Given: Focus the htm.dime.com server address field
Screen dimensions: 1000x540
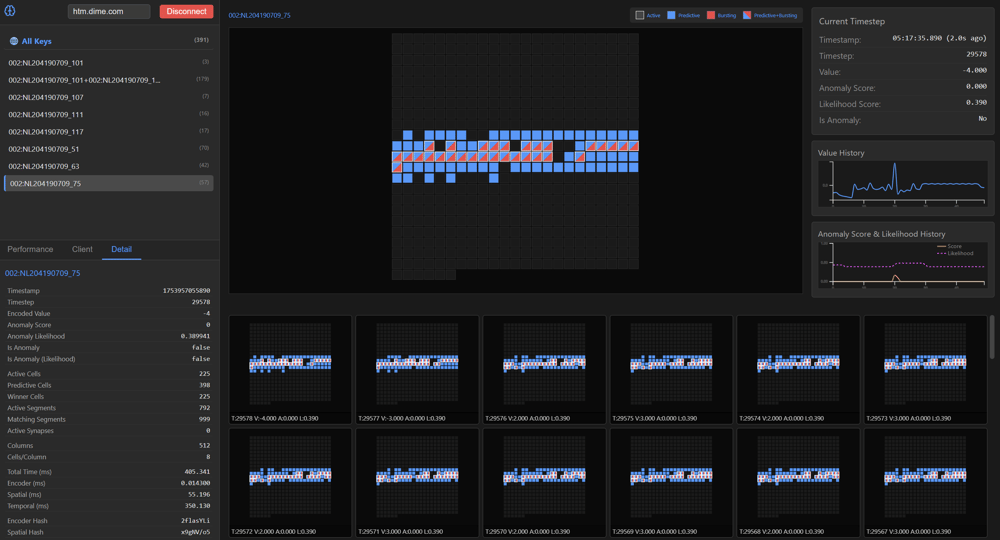Looking at the screenshot, I should click(x=109, y=11).
